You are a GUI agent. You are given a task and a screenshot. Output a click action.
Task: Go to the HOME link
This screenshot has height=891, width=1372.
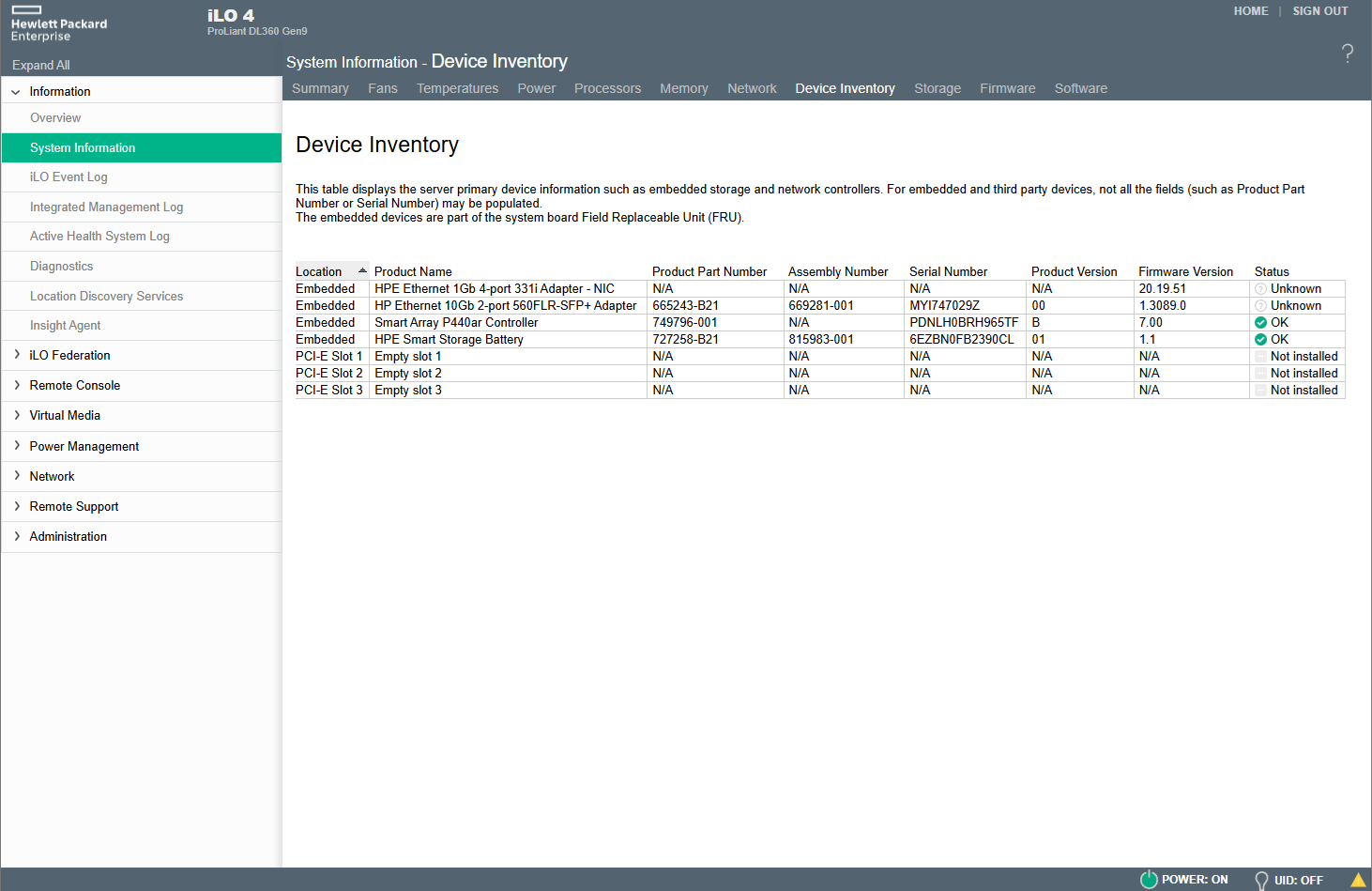pos(1251,11)
